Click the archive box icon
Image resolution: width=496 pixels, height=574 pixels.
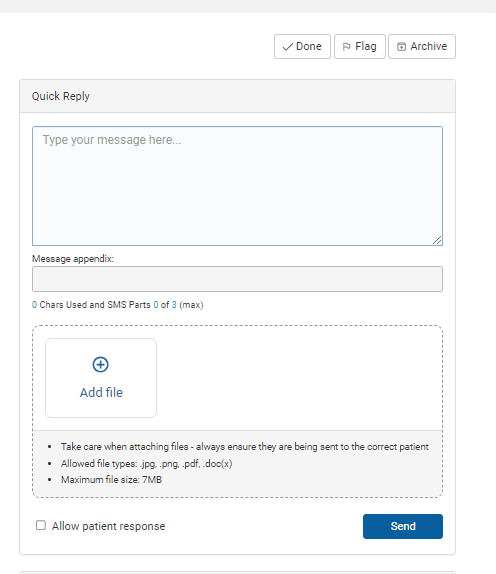click(x=402, y=46)
